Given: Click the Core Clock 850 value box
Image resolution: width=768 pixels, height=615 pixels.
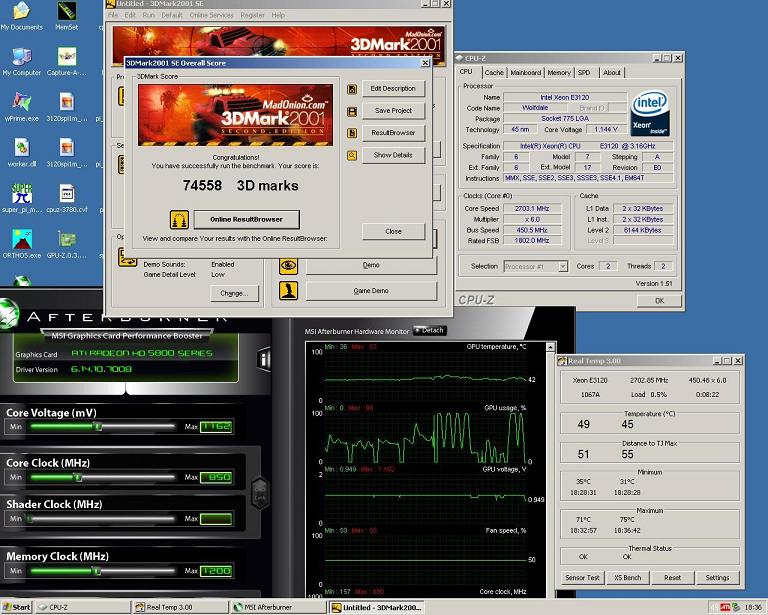Looking at the screenshot, I should pos(216,477).
